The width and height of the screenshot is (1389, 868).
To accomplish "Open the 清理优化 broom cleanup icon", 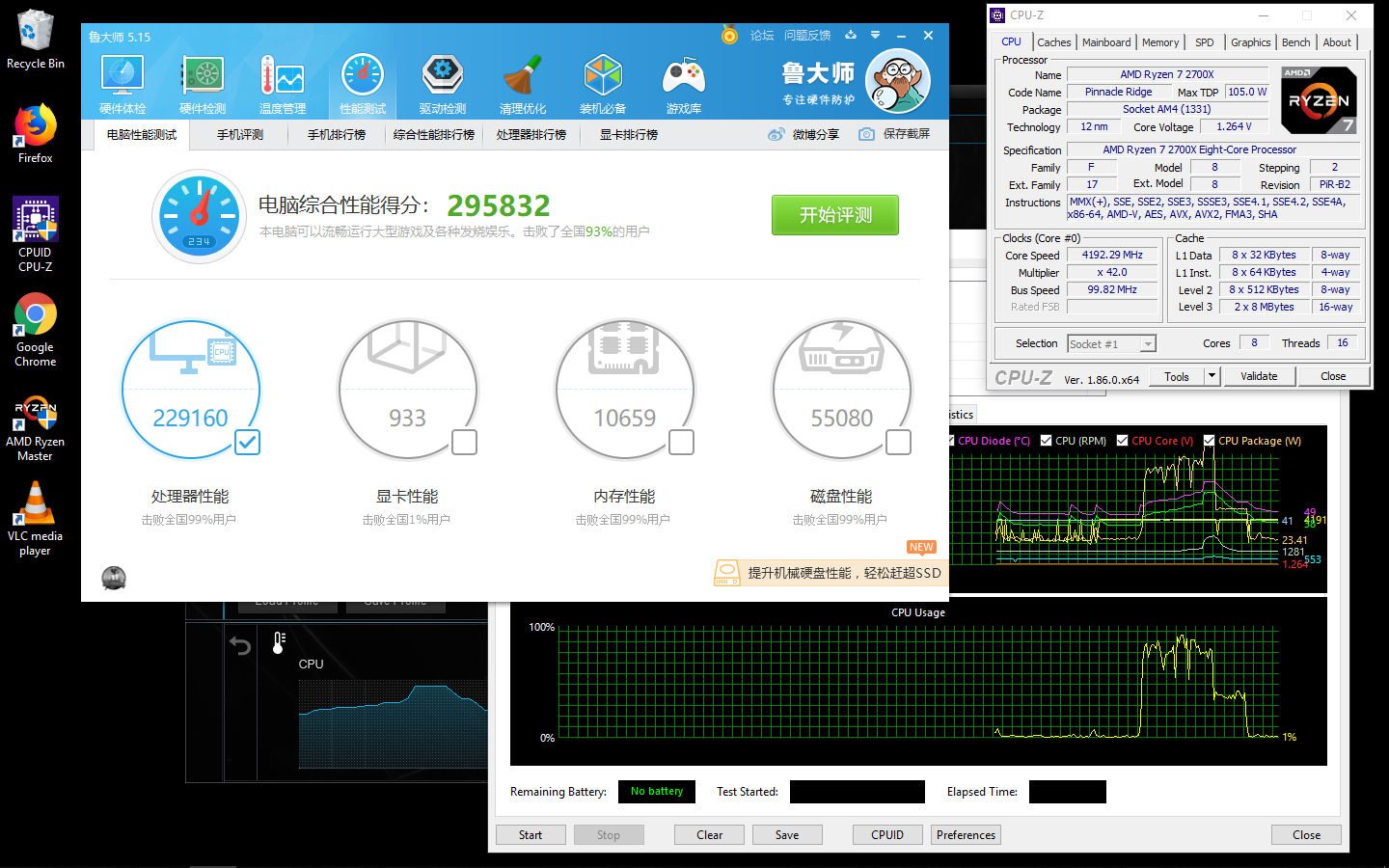I will 523,84.
